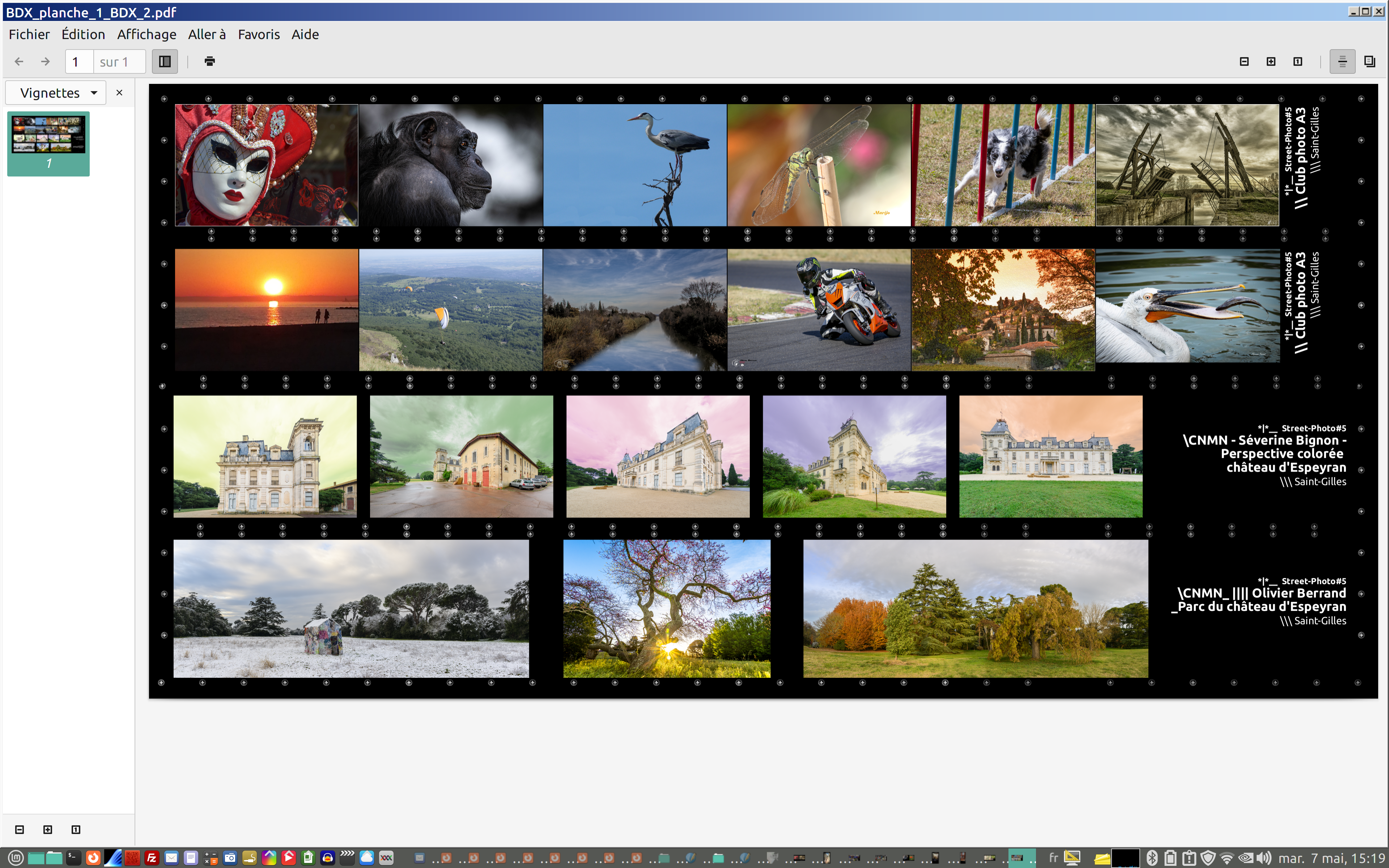Zoom out using top toolbar icon
1389x868 pixels.
click(x=1244, y=61)
